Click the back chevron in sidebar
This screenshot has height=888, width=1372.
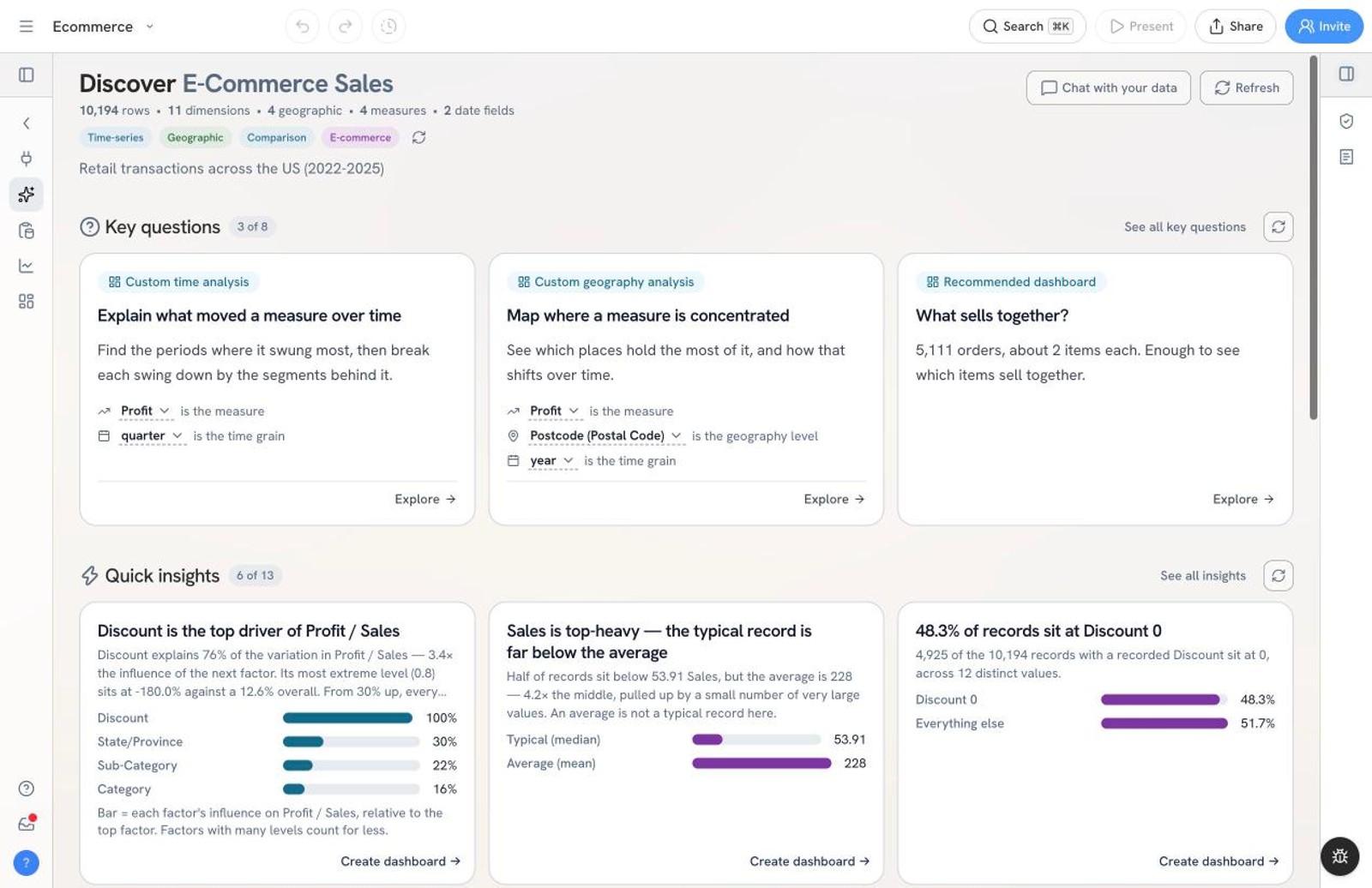click(x=27, y=123)
